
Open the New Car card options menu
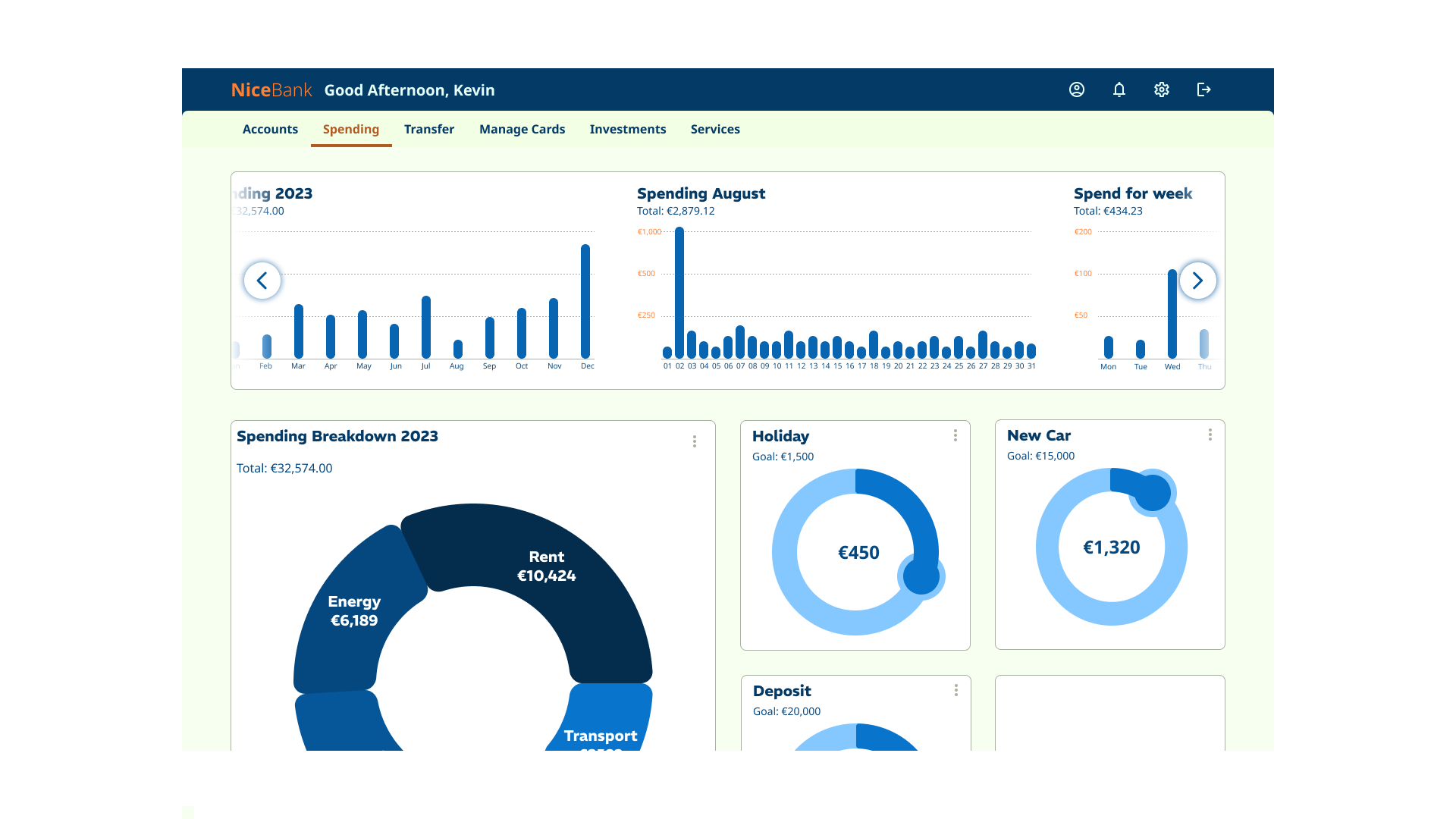(x=1210, y=435)
